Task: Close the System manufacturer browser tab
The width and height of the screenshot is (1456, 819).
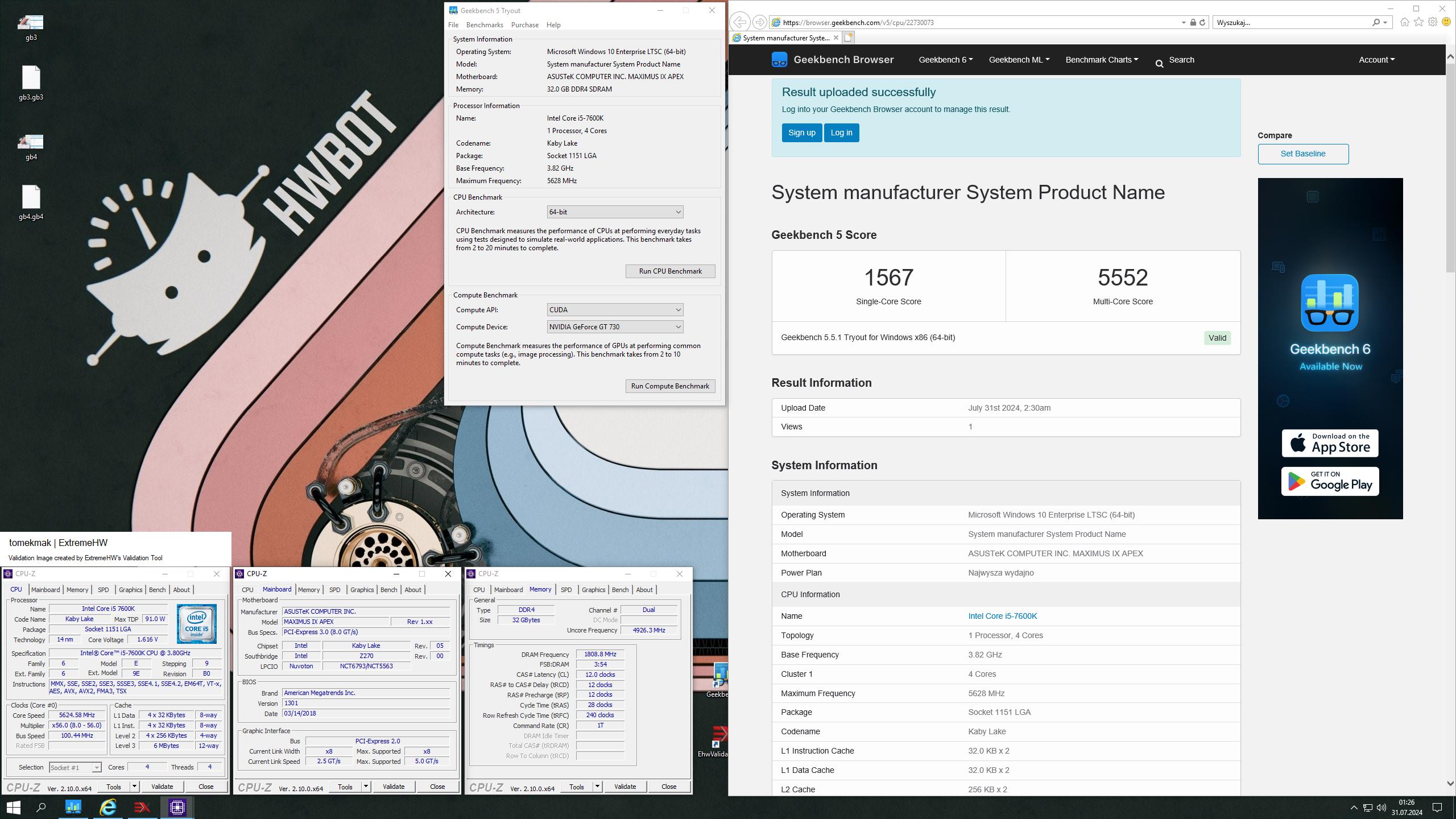Action: pos(835,38)
